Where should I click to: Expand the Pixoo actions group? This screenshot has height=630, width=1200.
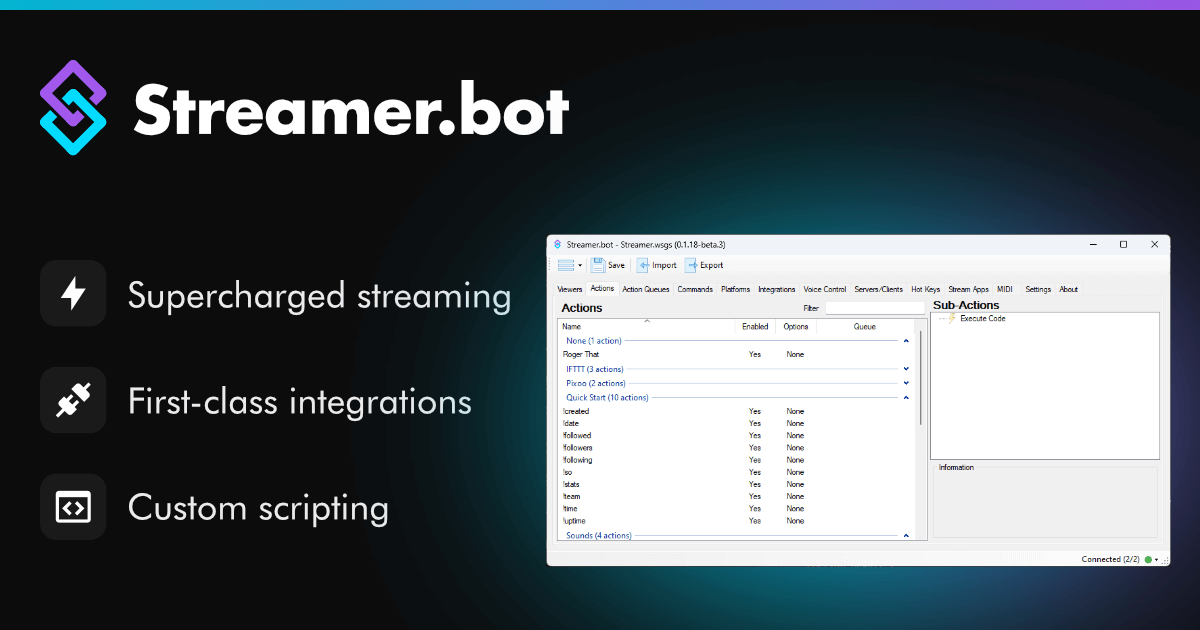click(x=906, y=383)
